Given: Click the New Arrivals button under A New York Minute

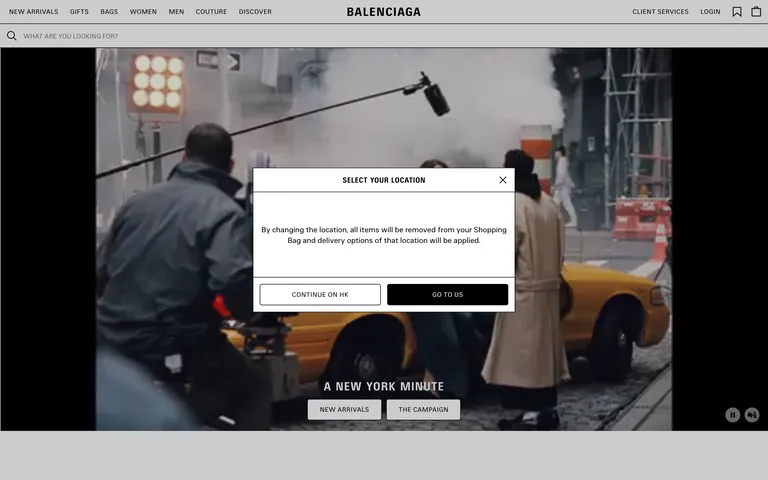Looking at the screenshot, I should (344, 409).
